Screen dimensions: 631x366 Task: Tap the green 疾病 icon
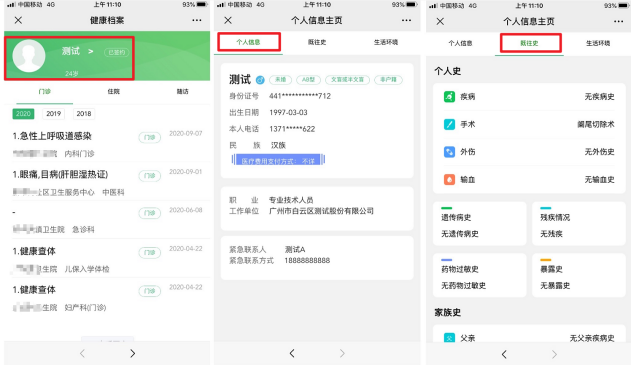click(x=449, y=97)
